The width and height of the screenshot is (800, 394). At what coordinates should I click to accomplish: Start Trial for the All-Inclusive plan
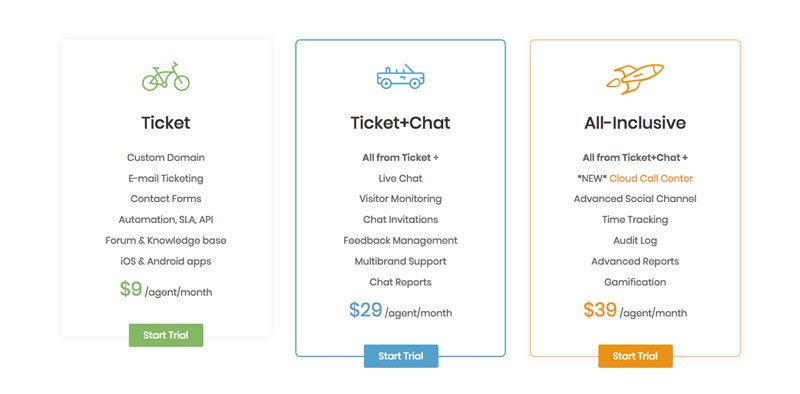click(x=635, y=356)
